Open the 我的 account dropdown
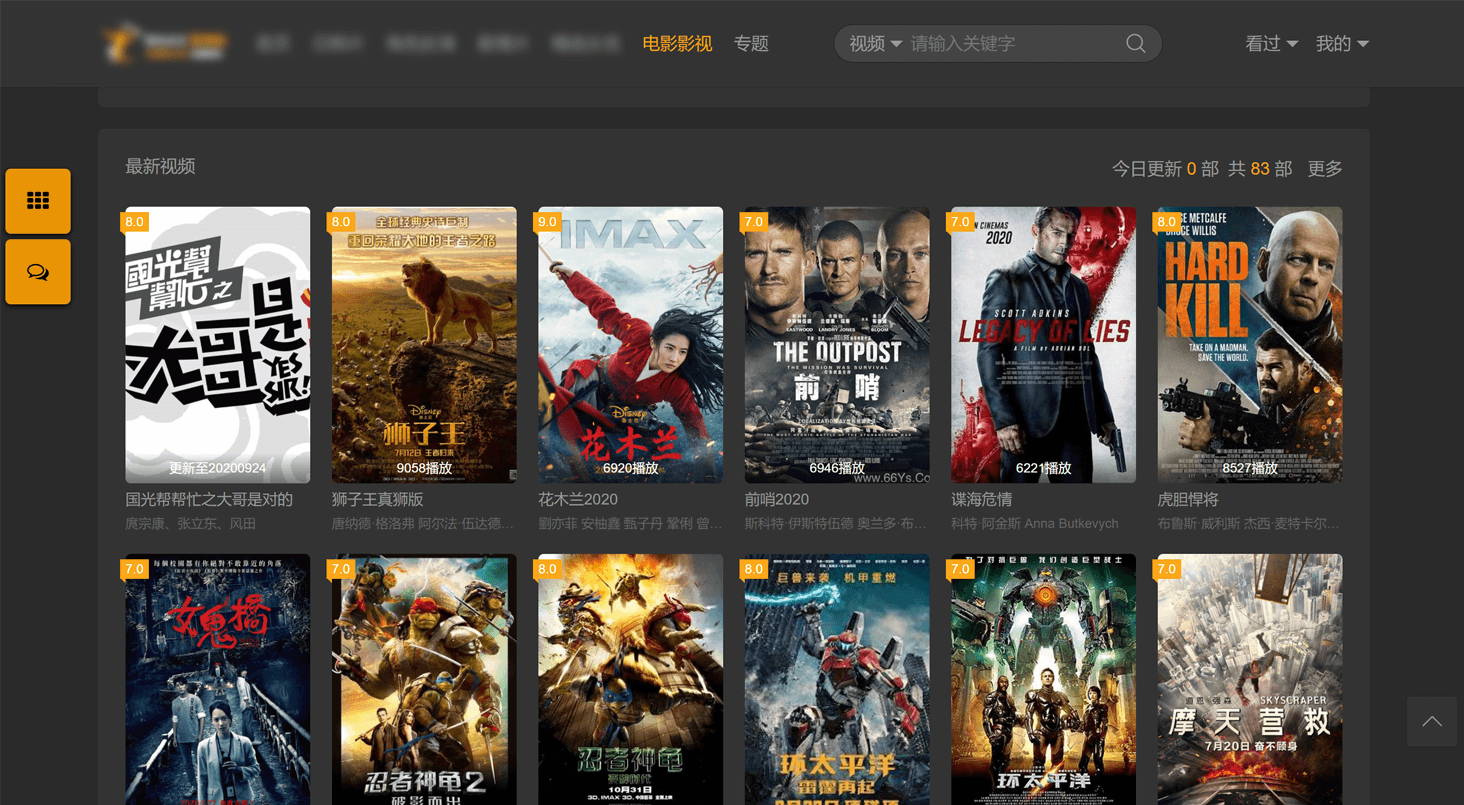 (1342, 44)
